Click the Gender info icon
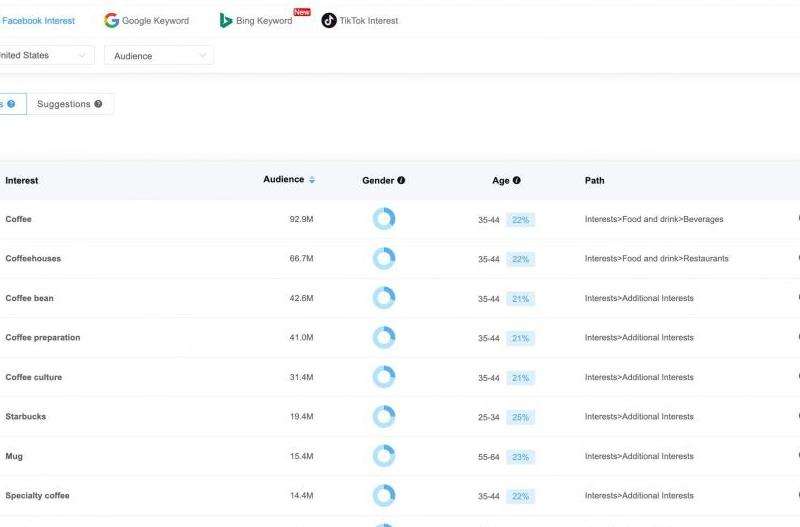 [401, 180]
